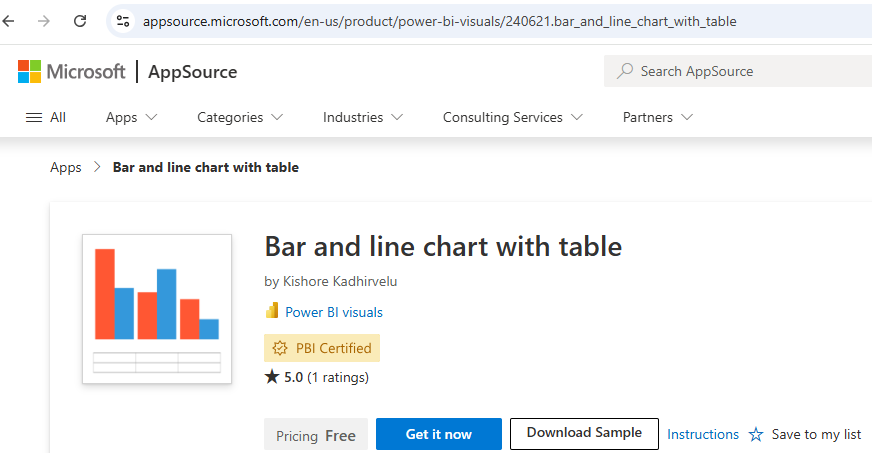Click the Download Sample button
872x453 pixels.
(x=584, y=433)
